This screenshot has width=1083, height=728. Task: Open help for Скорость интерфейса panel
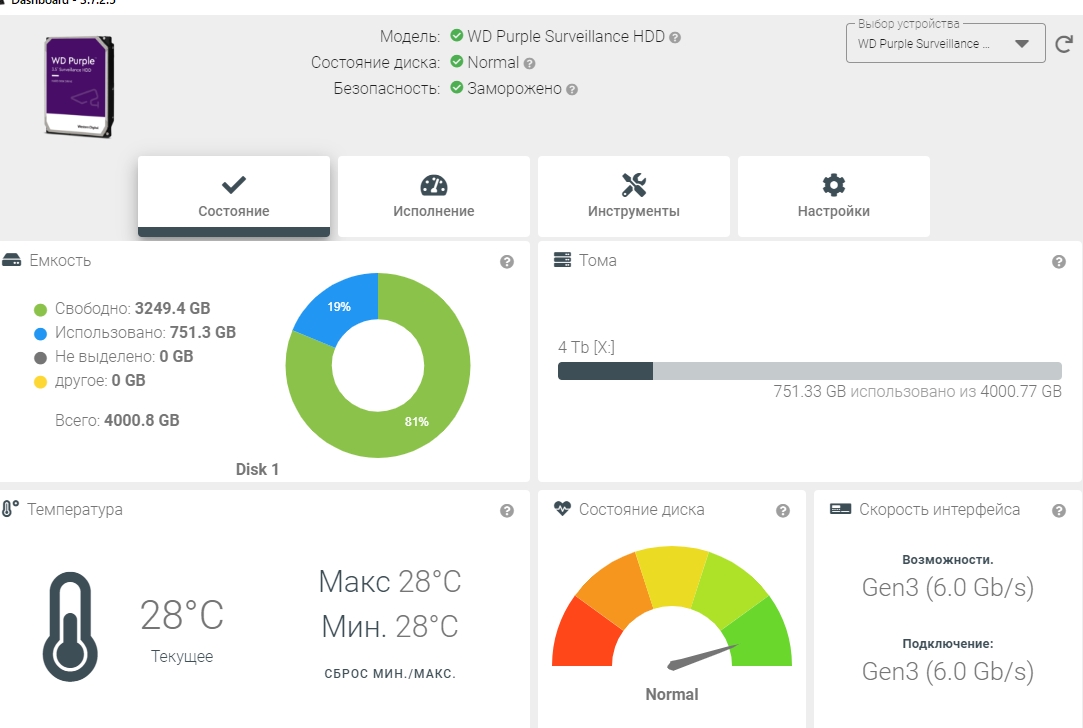pos(1059,510)
